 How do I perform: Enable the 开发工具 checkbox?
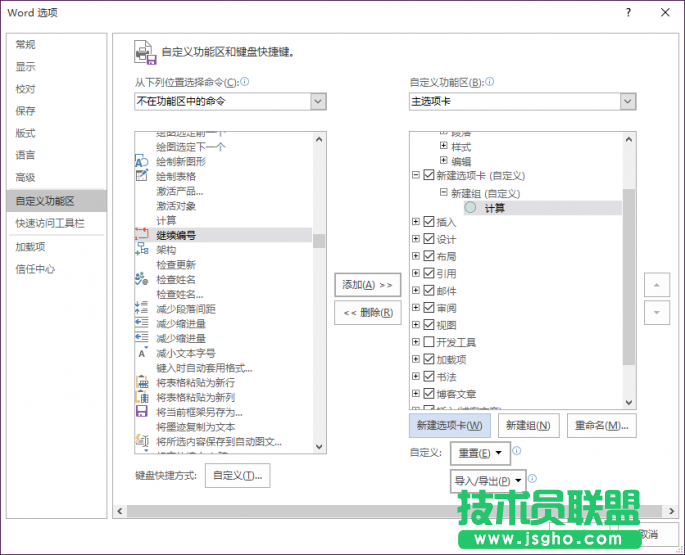tap(429, 342)
